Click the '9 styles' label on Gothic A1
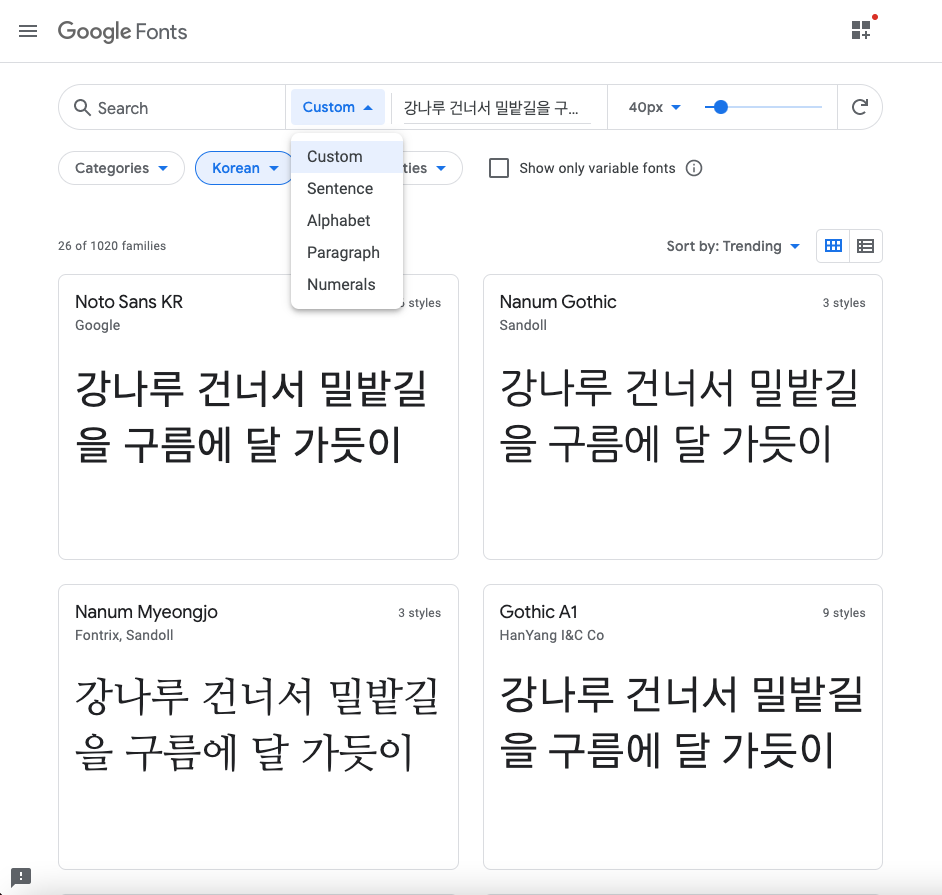The width and height of the screenshot is (942, 895). coord(844,613)
